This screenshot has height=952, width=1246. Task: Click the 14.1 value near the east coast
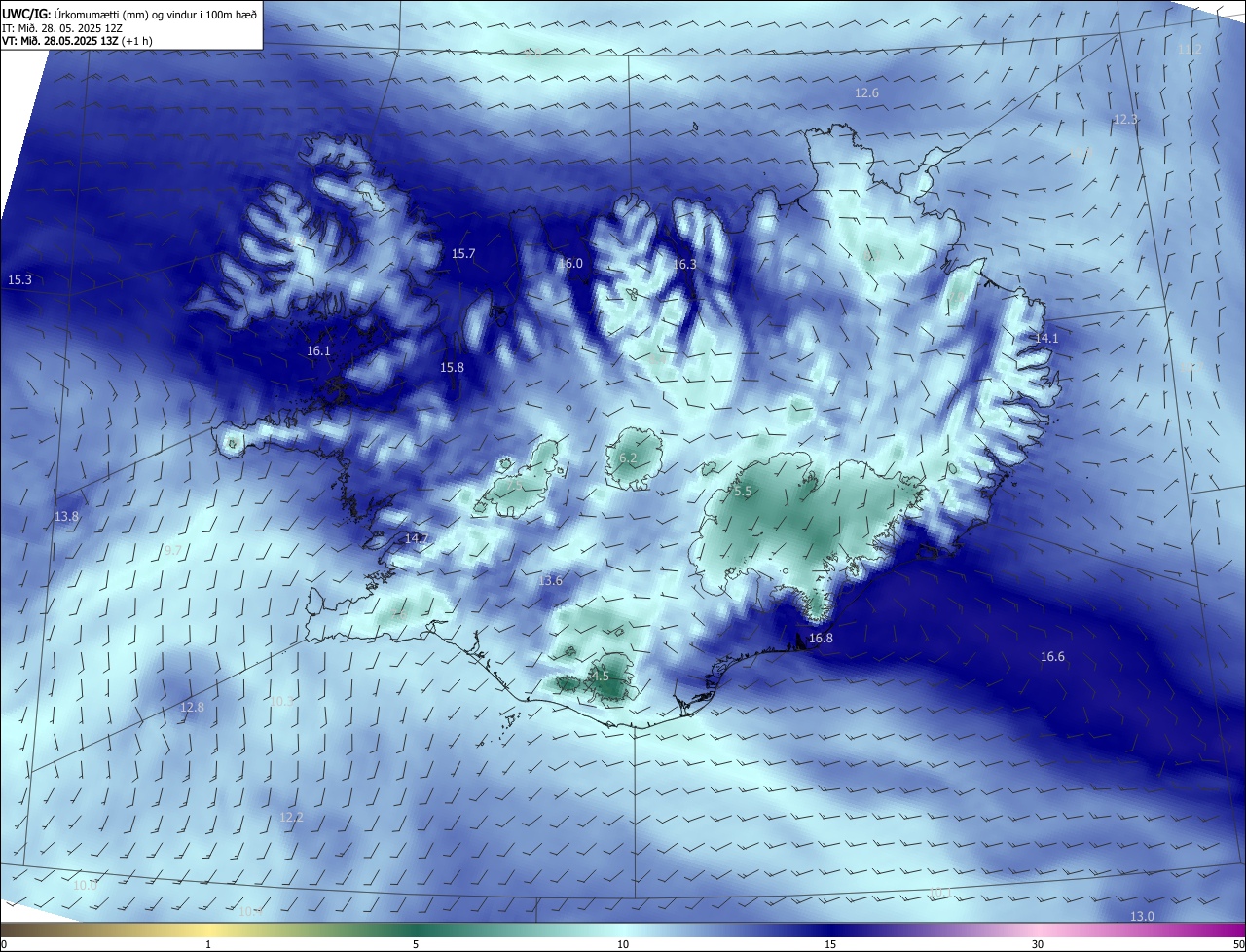tap(1046, 338)
